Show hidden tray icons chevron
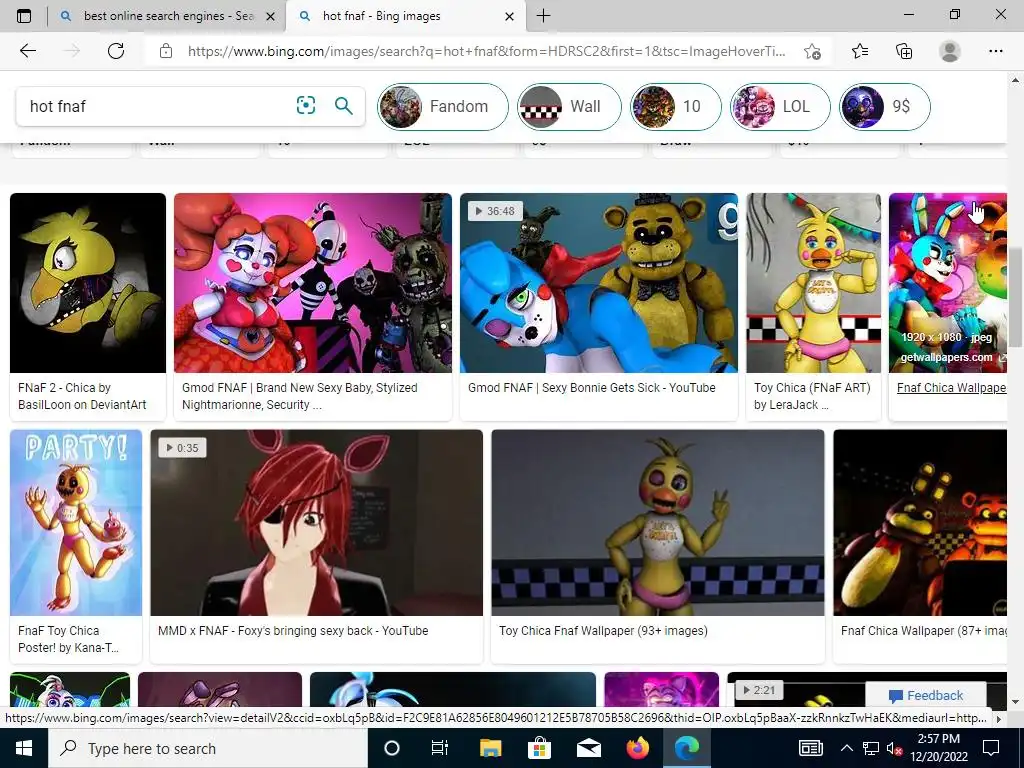The width and height of the screenshot is (1024, 768). click(846, 748)
